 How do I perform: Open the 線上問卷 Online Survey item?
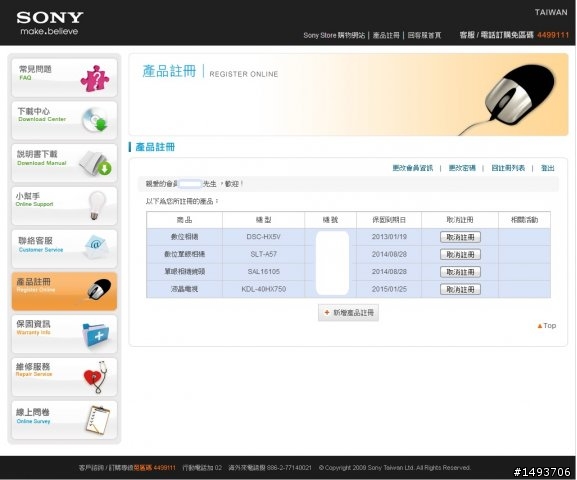point(64,419)
